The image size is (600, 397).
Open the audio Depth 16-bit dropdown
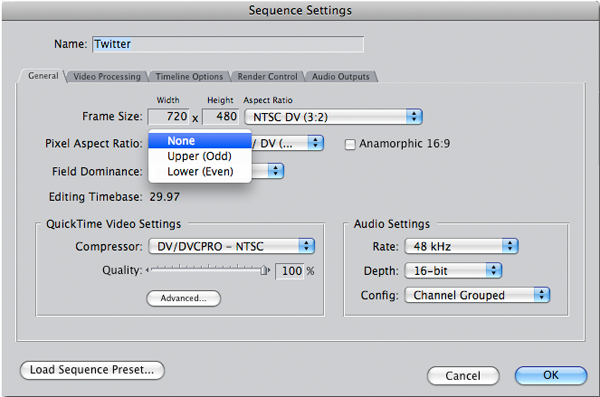point(453,271)
